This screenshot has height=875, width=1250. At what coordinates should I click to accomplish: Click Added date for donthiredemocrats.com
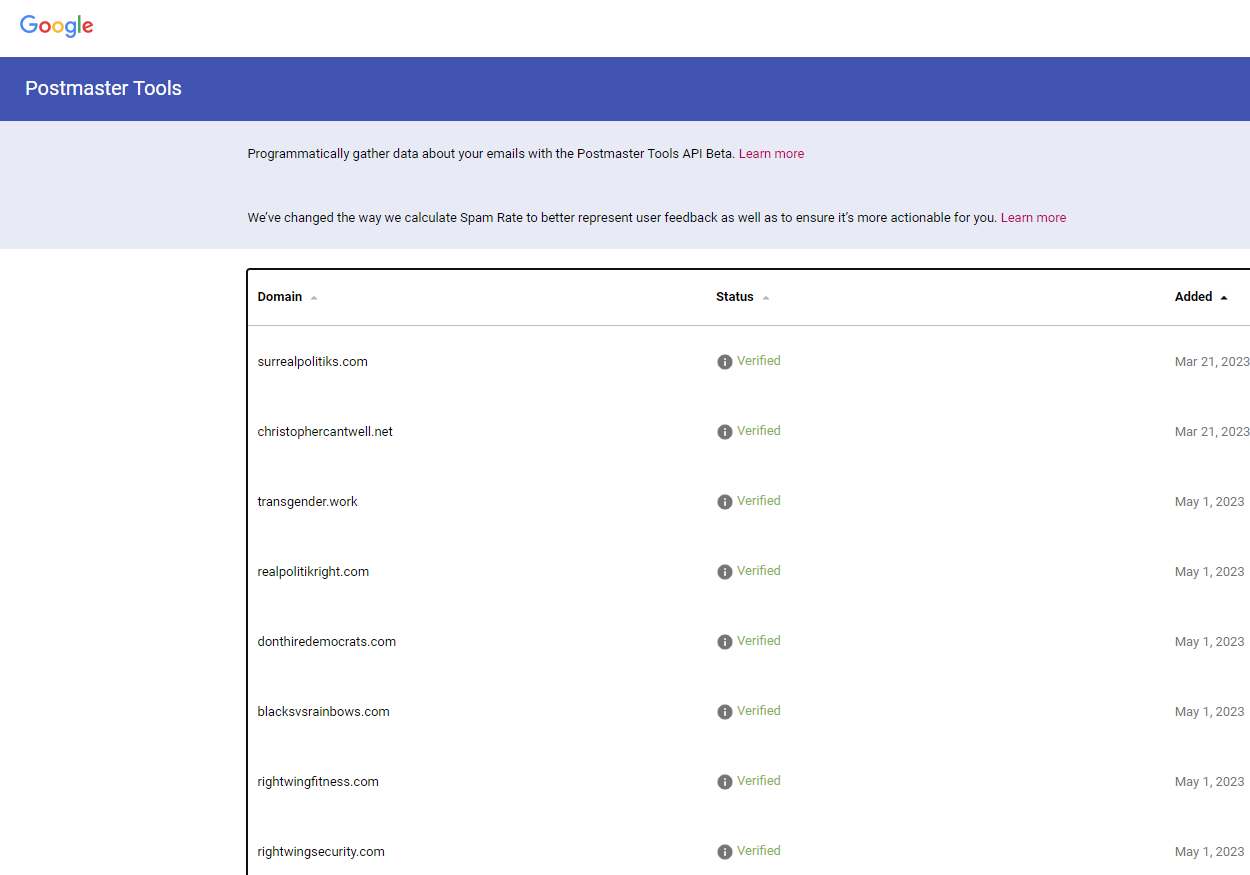tap(1210, 642)
